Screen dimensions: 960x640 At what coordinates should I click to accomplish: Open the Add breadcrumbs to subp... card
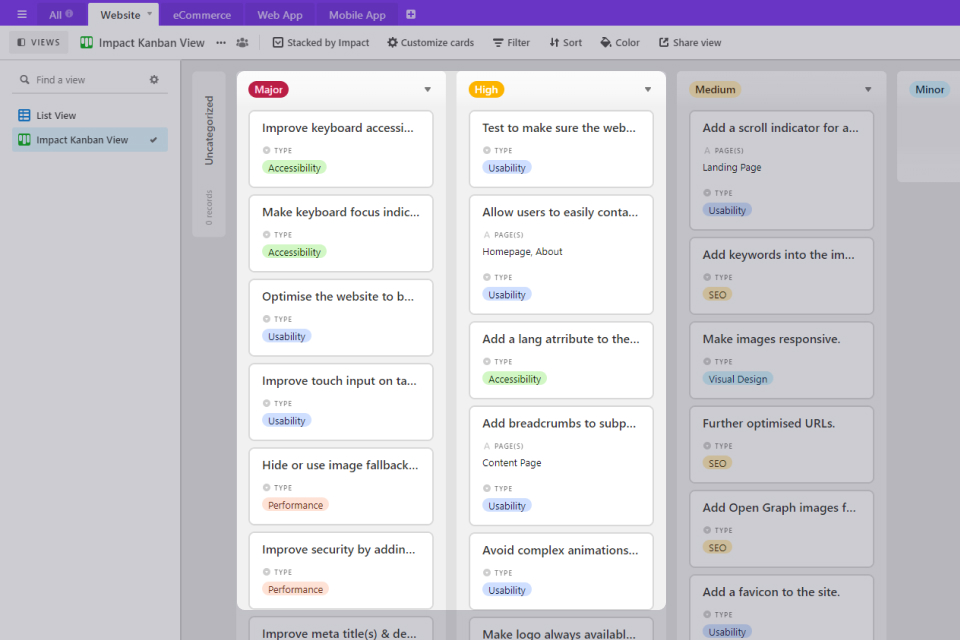point(561,465)
